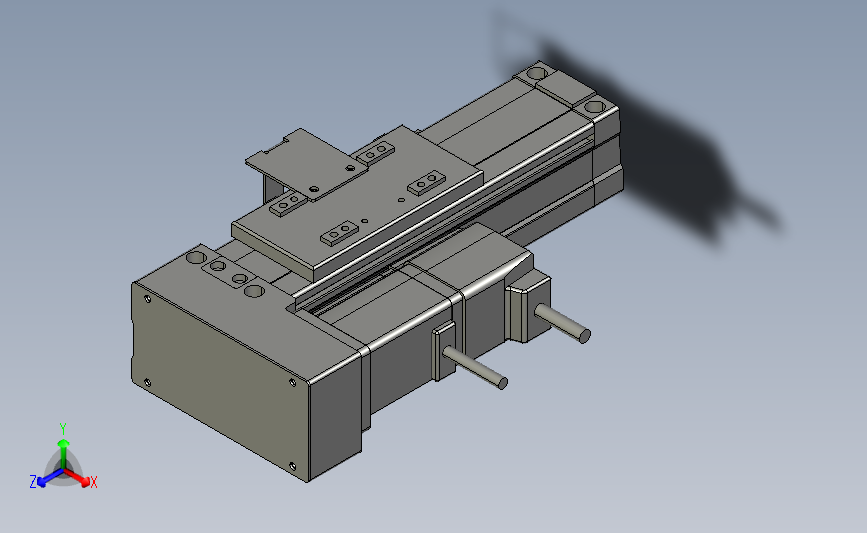Select the thin sensor bracket plate above the carriage
The width and height of the screenshot is (867, 533).
[307, 163]
